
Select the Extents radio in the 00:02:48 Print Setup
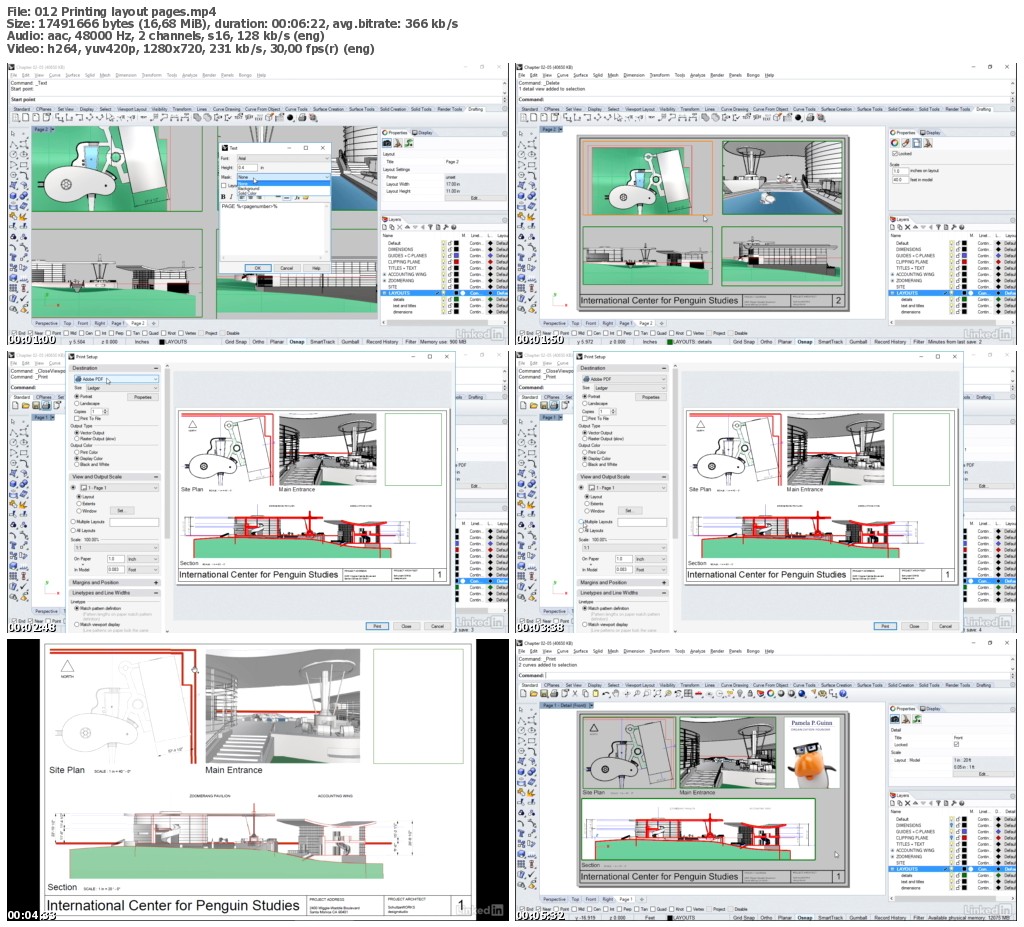click(79, 504)
